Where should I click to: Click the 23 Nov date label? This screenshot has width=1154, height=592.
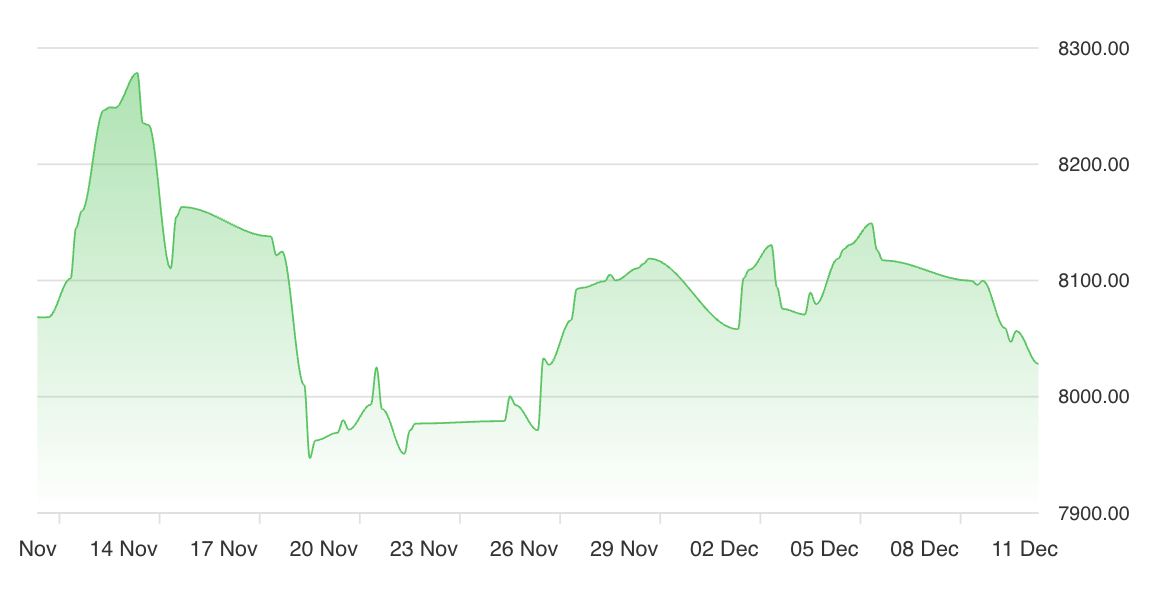(424, 549)
